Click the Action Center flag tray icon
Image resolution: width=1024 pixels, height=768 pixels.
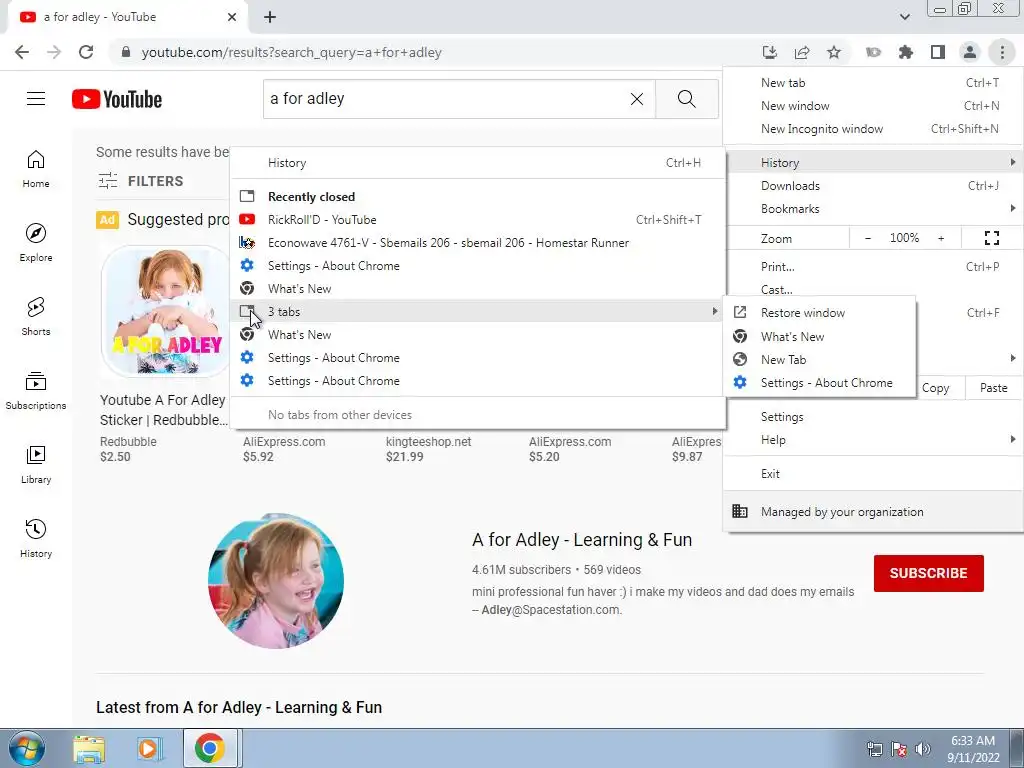point(899,749)
